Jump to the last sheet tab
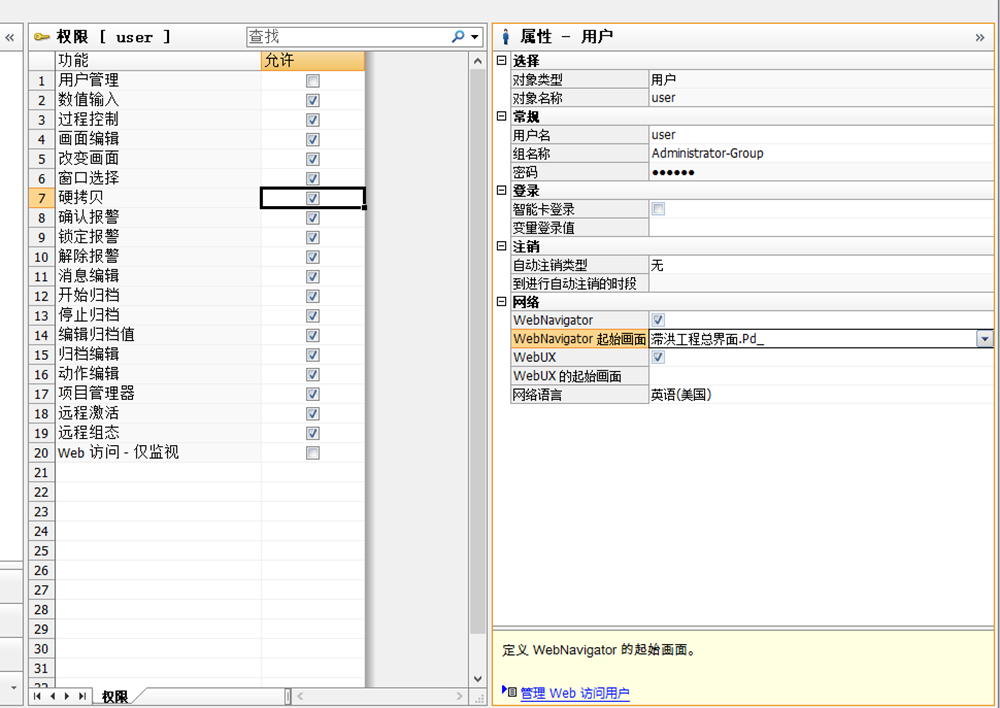 81,695
